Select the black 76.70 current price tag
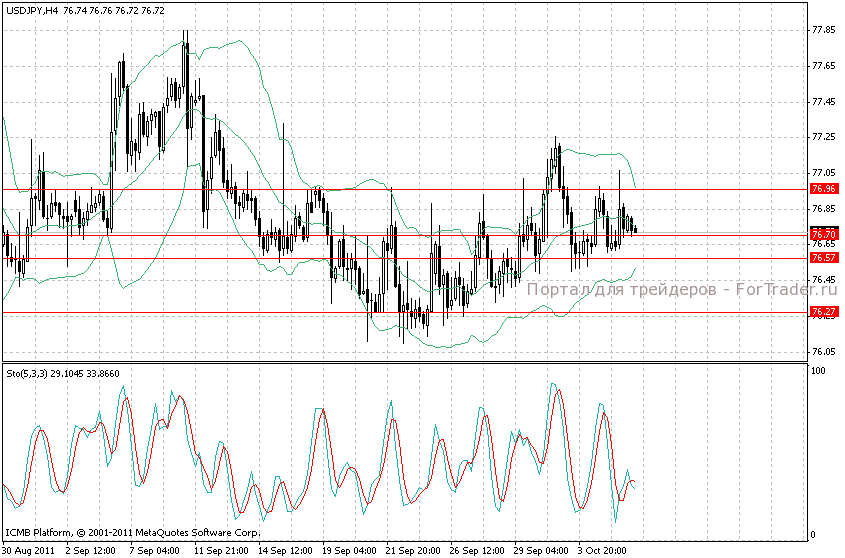The height and width of the screenshot is (558, 845). [823, 233]
